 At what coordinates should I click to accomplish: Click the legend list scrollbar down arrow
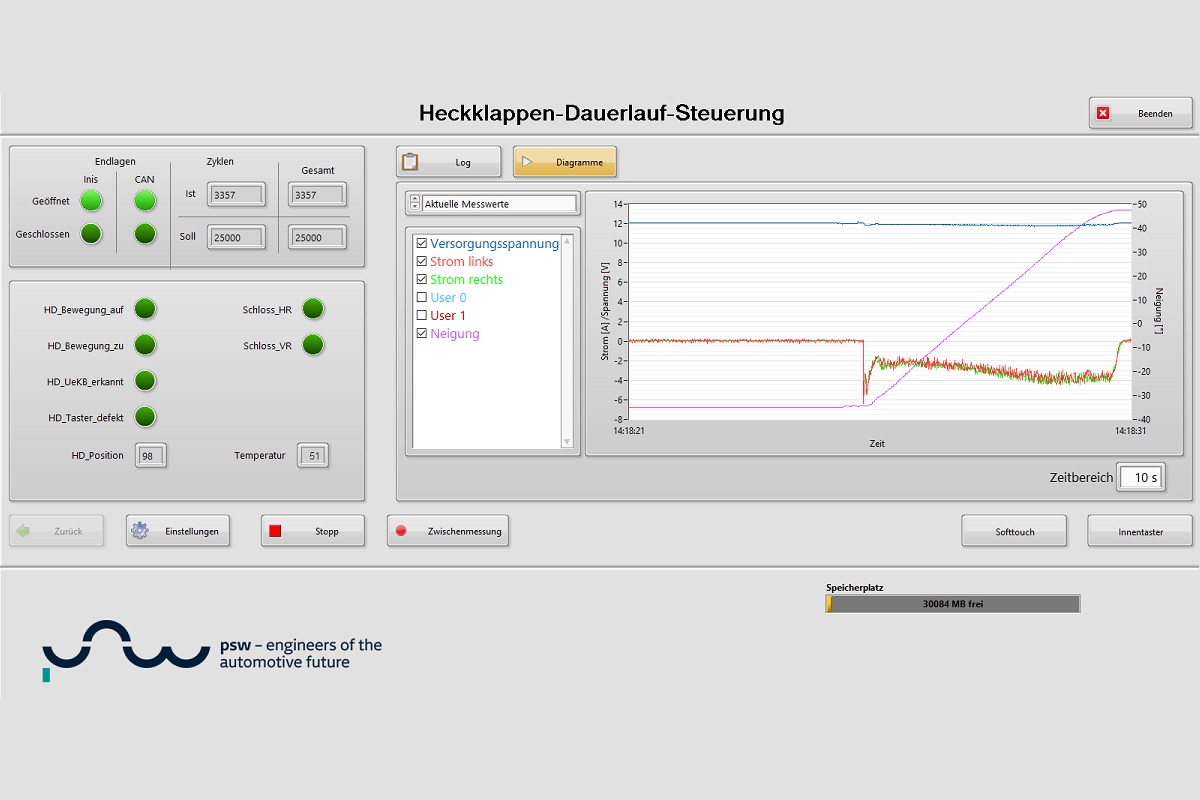click(567, 442)
